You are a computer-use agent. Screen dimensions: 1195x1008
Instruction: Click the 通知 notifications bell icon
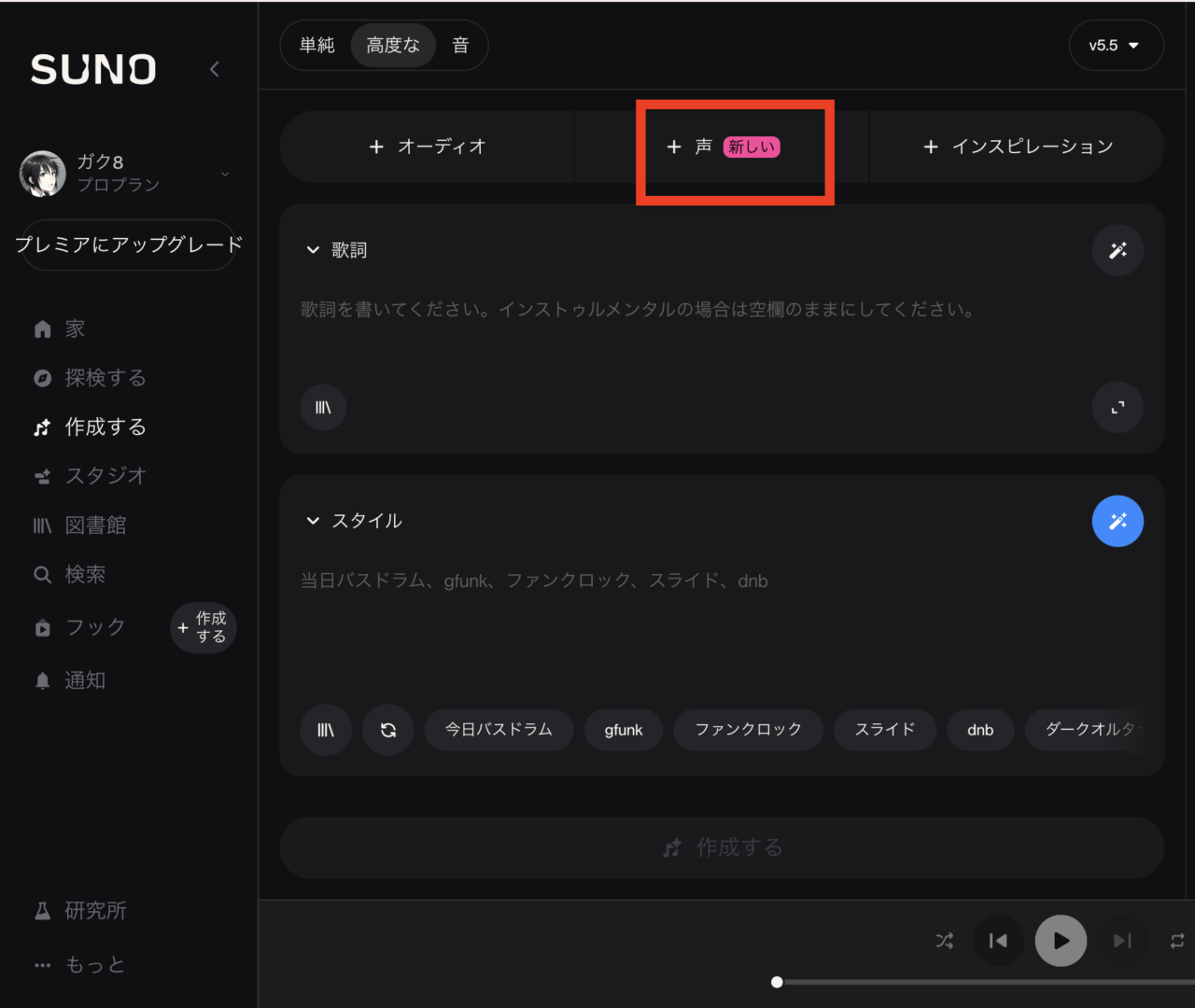(42, 680)
